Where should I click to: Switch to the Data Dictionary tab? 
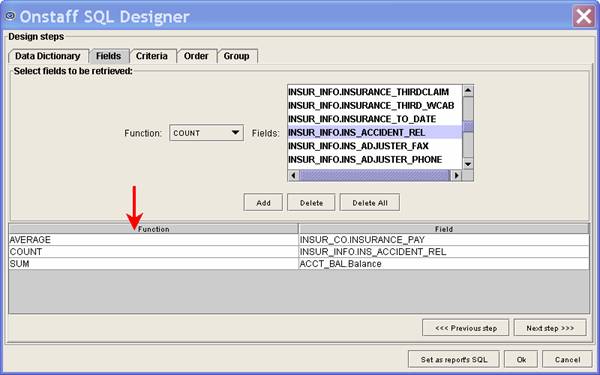pos(48,56)
